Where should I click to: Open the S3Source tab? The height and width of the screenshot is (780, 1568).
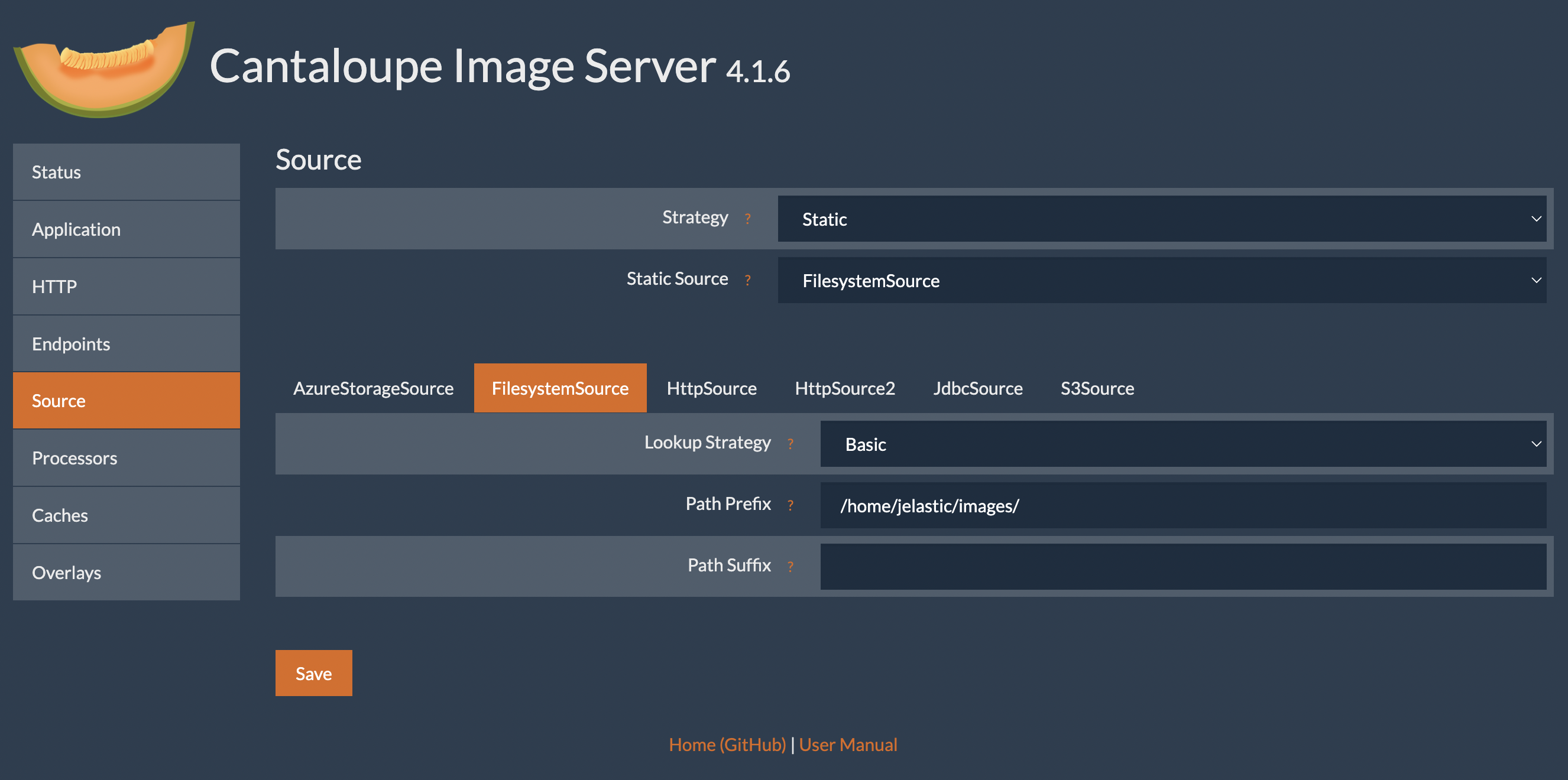[1097, 388]
